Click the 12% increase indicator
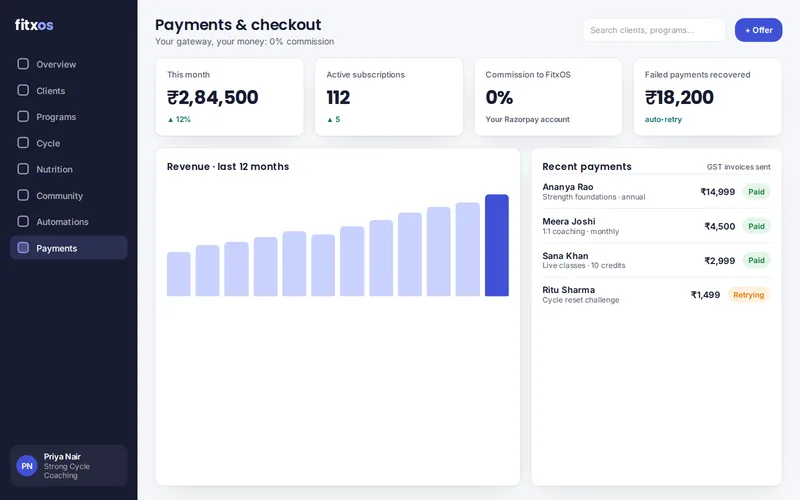Viewport: 800px width, 500px height. coord(179,119)
